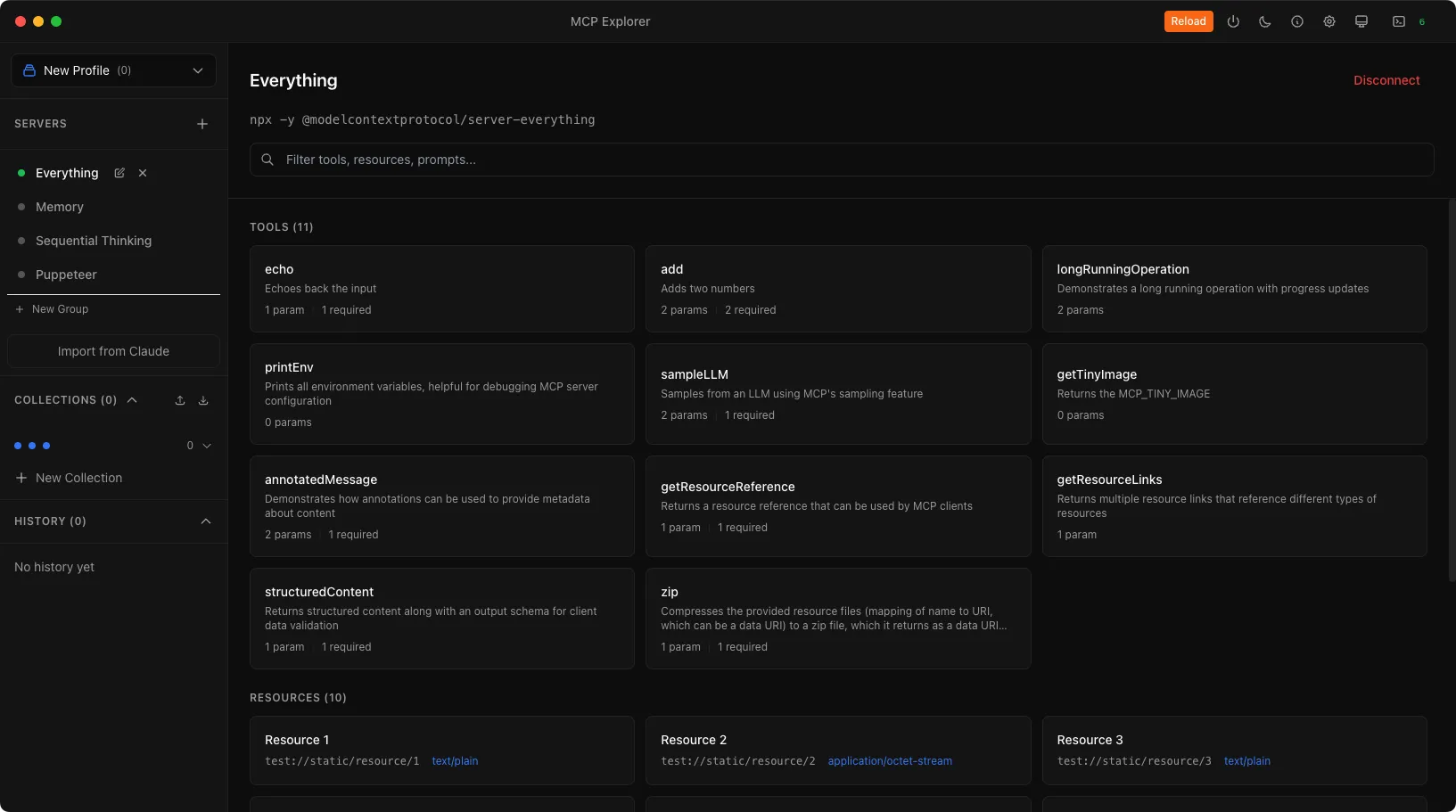Click the power icon in the top bar

point(1233,21)
